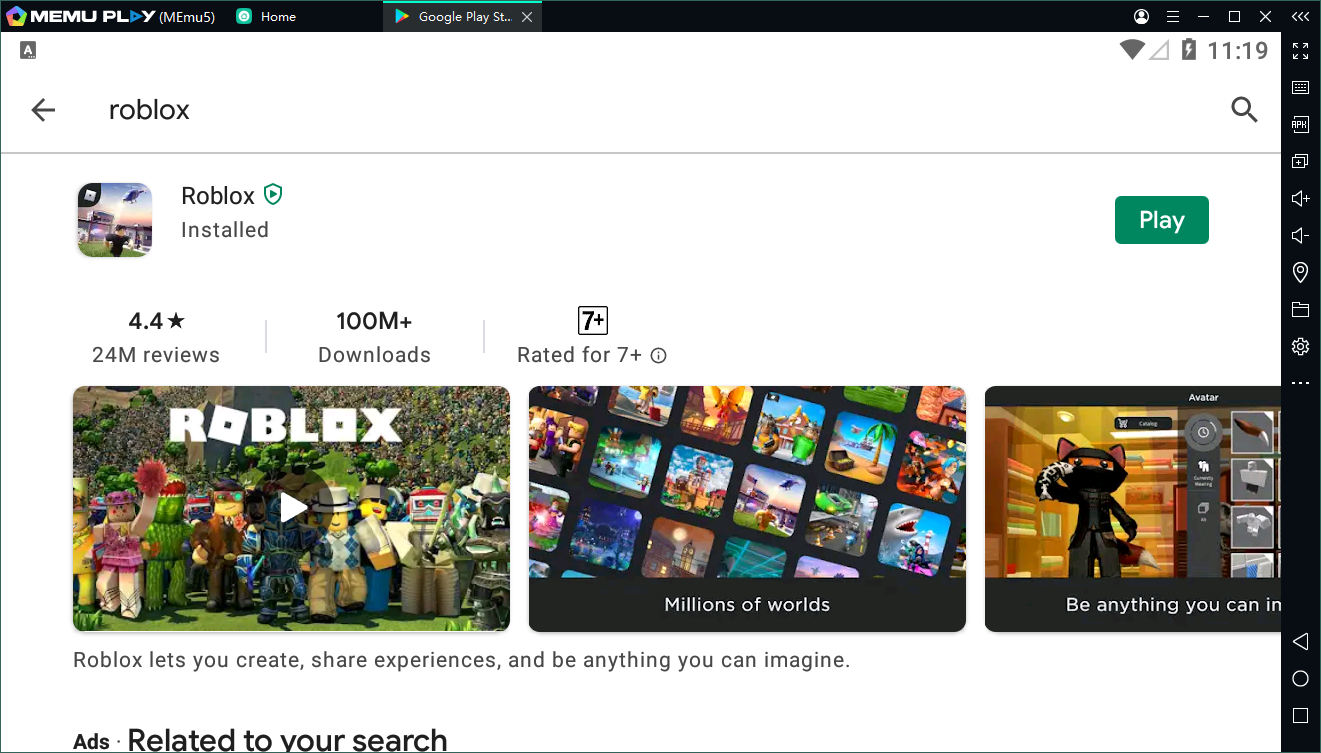Open the shared folder icon
The height and width of the screenshot is (753, 1321).
coord(1300,309)
